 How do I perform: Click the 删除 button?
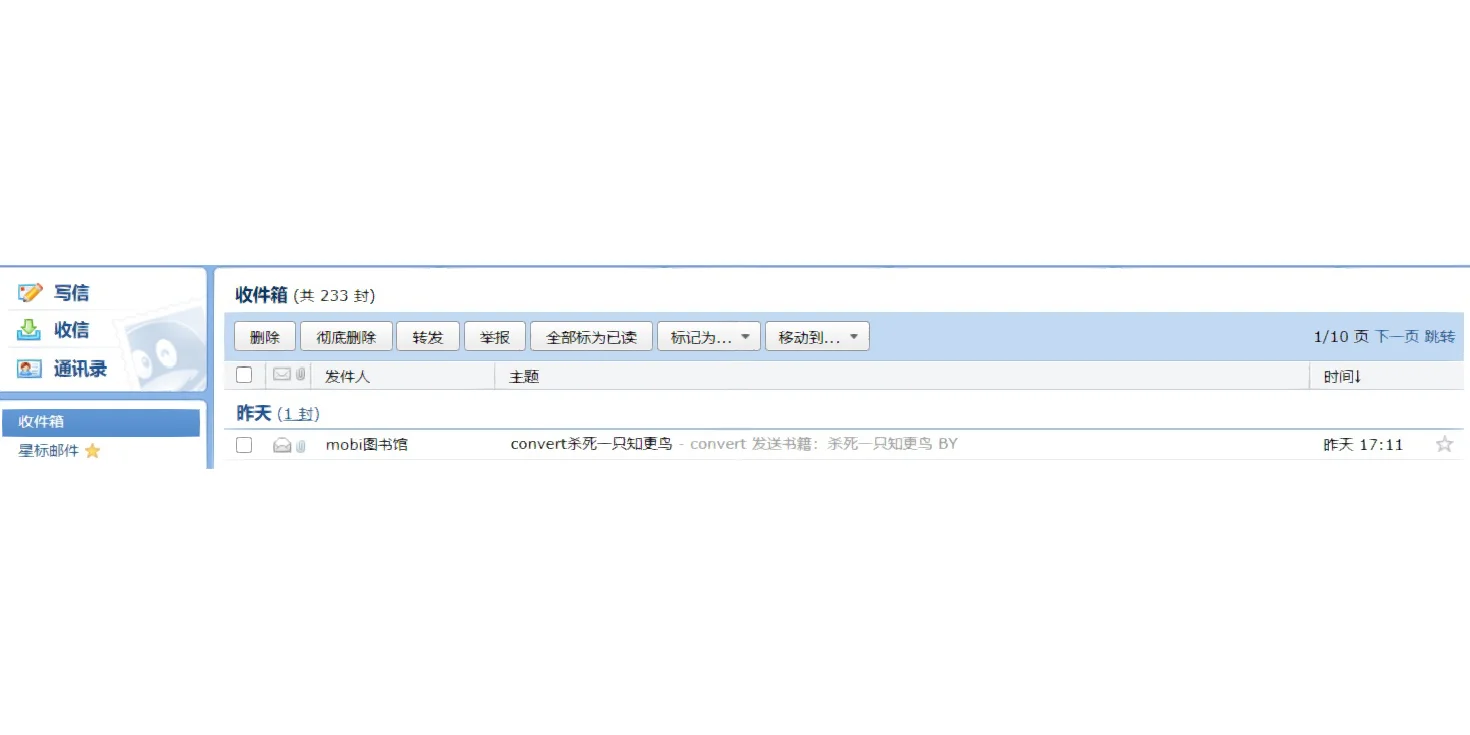pos(265,337)
